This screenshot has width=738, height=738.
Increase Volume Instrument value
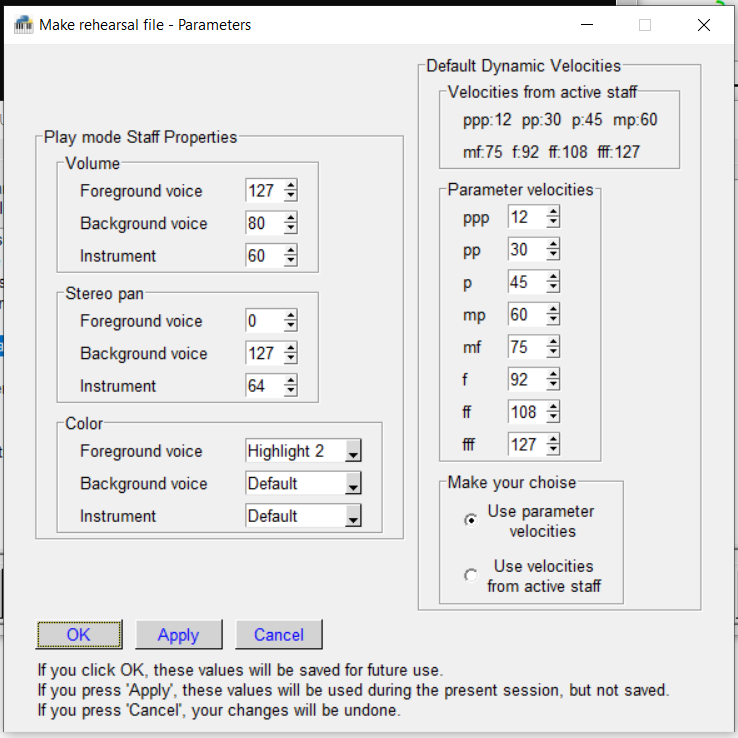click(291, 250)
